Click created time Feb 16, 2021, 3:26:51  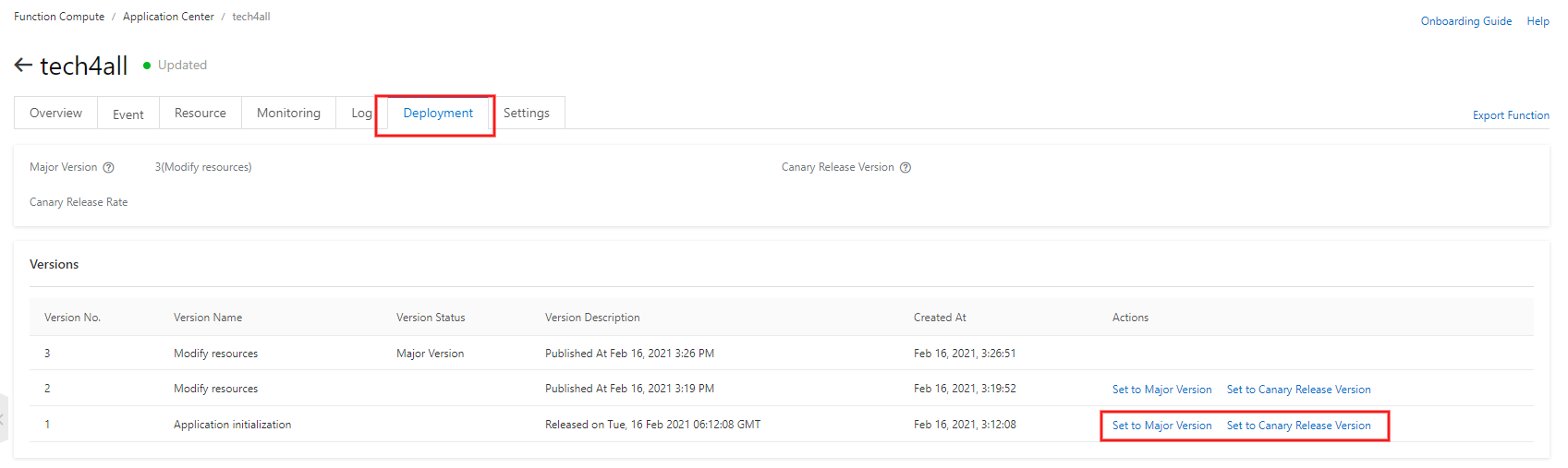pos(965,354)
